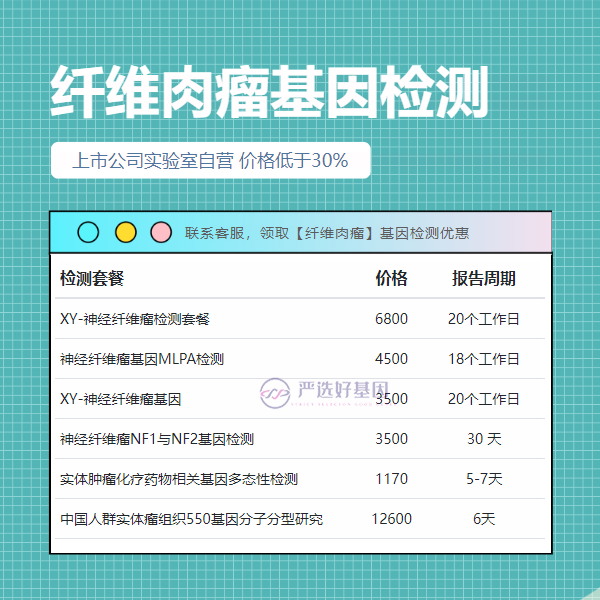Click the banner 上市公司实验室自营 价格低于30%
600x600 pixels.
coord(210,160)
